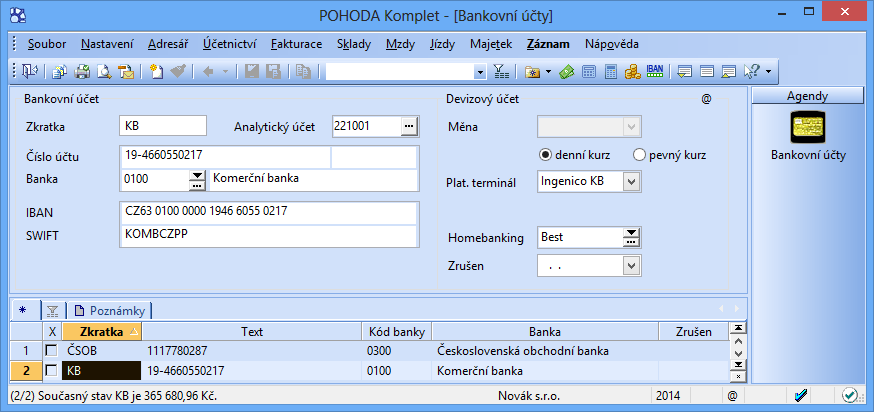Open the Záznam menu
The image size is (874, 412).
[548, 44]
